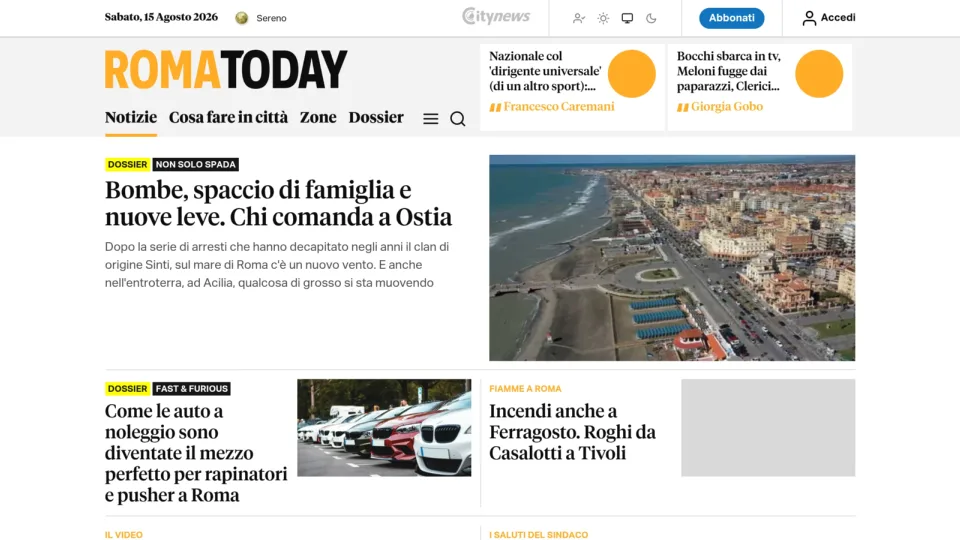Select the Notizie tab
960x540 pixels.
pyautogui.click(x=130, y=117)
